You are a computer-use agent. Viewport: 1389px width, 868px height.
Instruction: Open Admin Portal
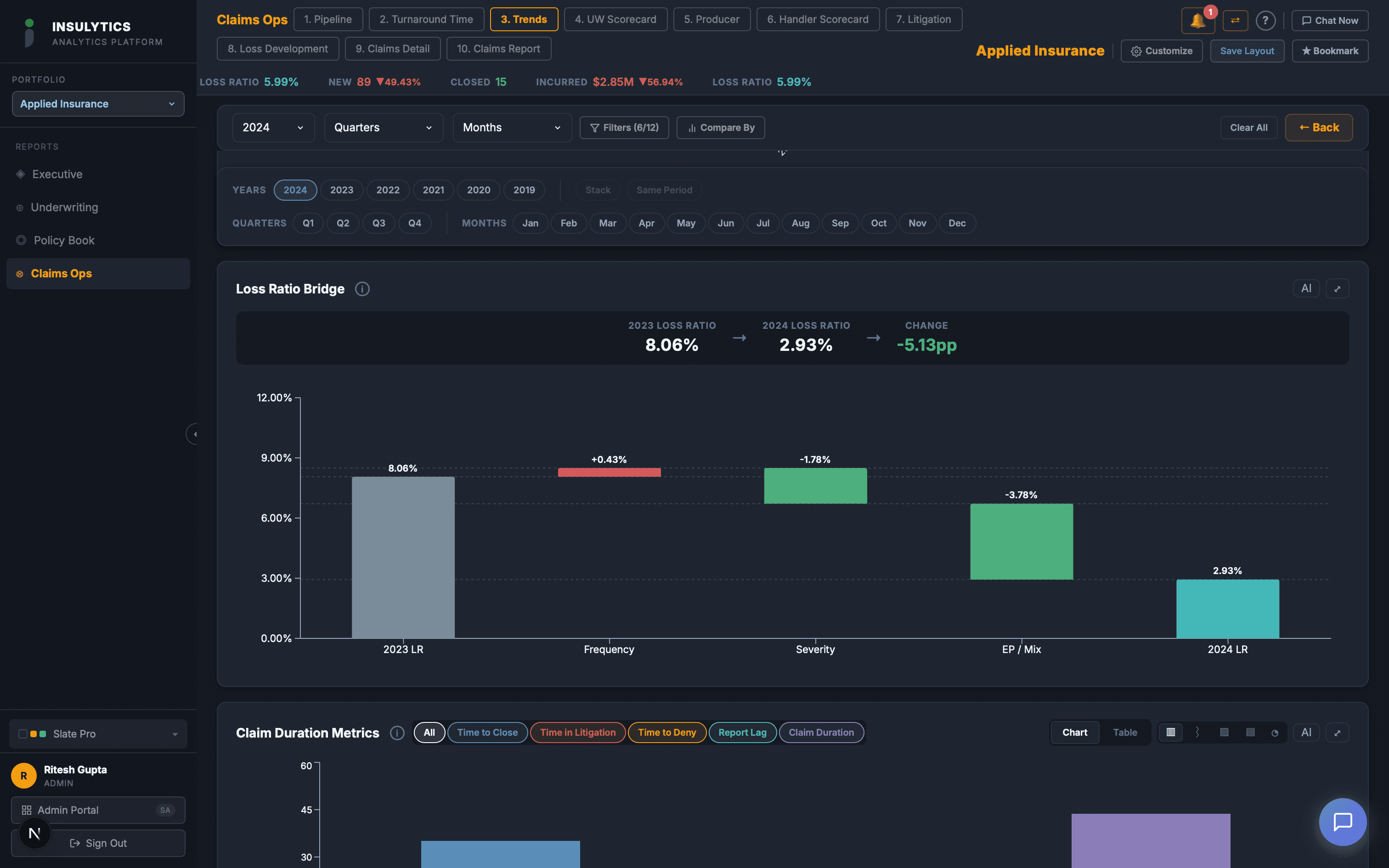[x=98, y=810]
